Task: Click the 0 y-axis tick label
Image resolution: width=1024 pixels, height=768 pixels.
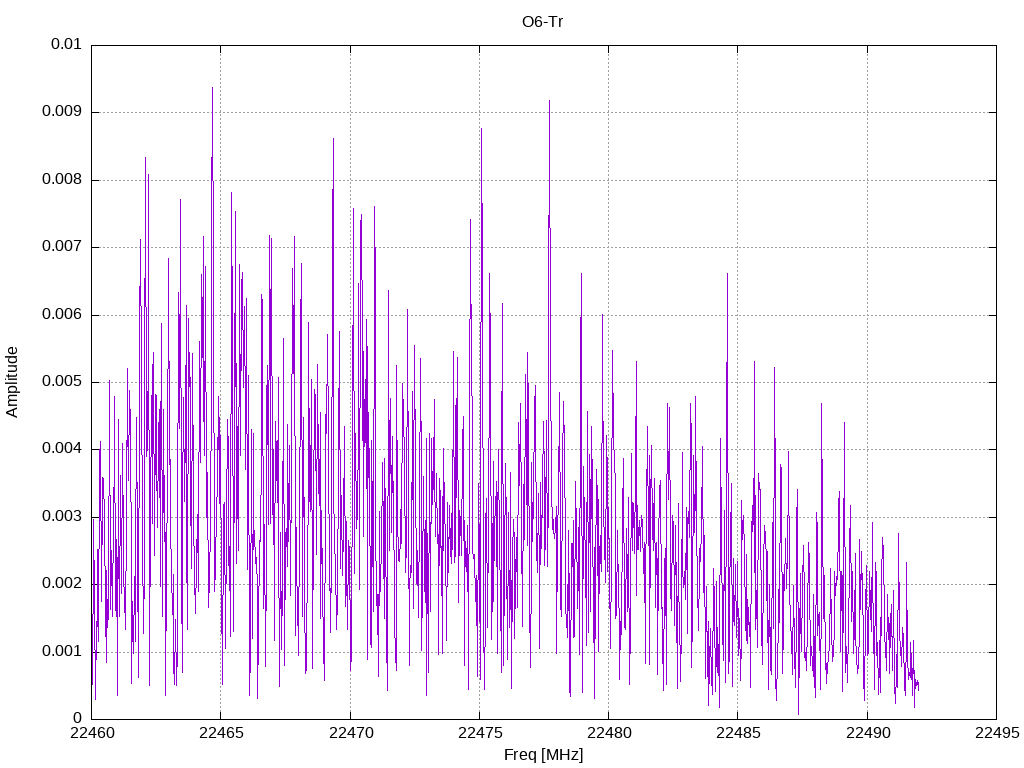Action: [78, 718]
